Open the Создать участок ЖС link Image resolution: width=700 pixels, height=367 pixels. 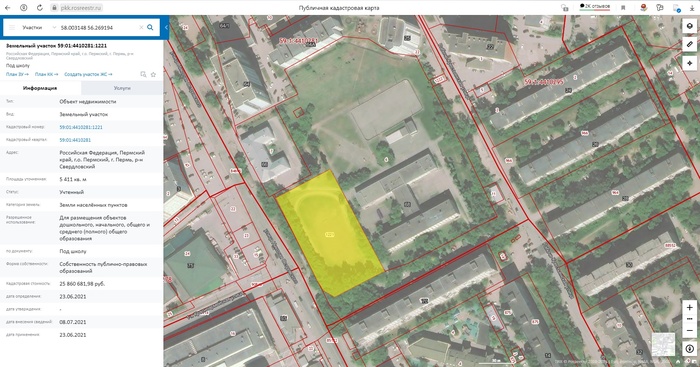click(88, 75)
